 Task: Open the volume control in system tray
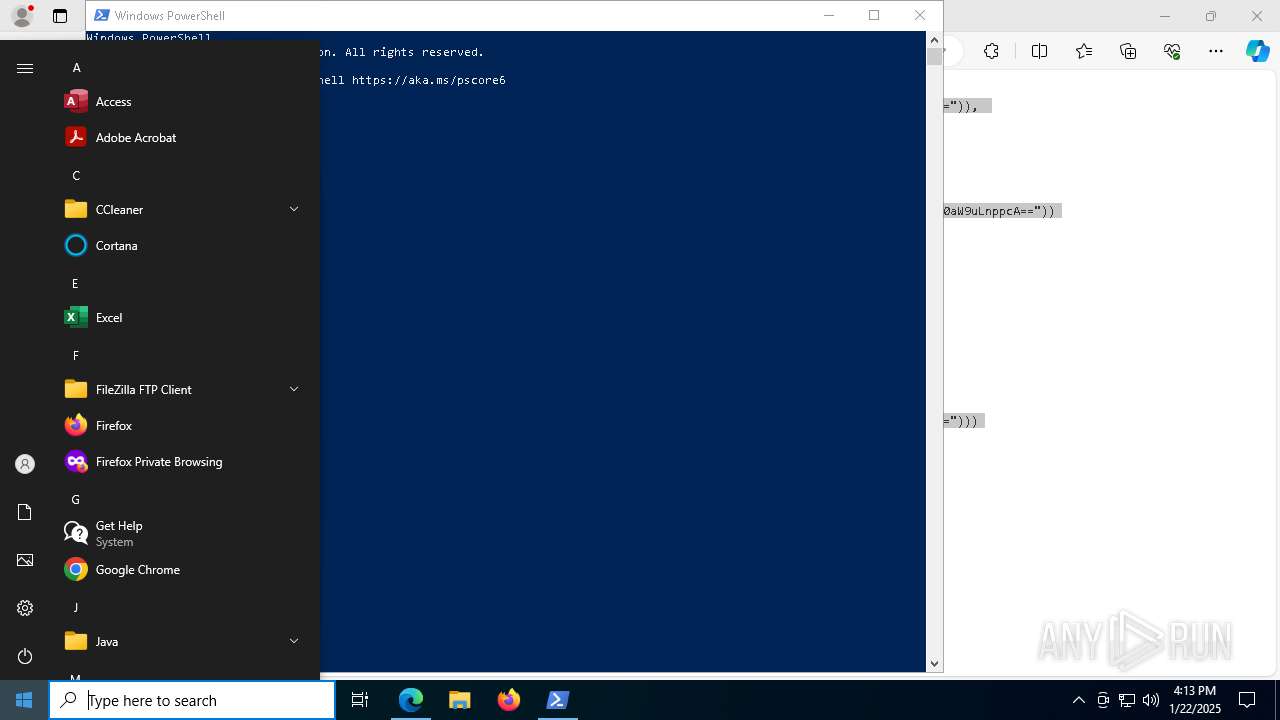click(x=1151, y=700)
